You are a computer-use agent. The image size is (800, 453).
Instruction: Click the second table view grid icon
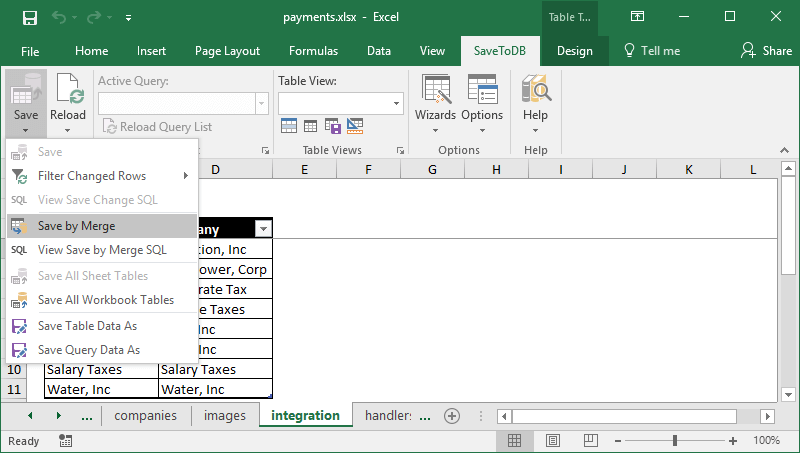pos(310,125)
